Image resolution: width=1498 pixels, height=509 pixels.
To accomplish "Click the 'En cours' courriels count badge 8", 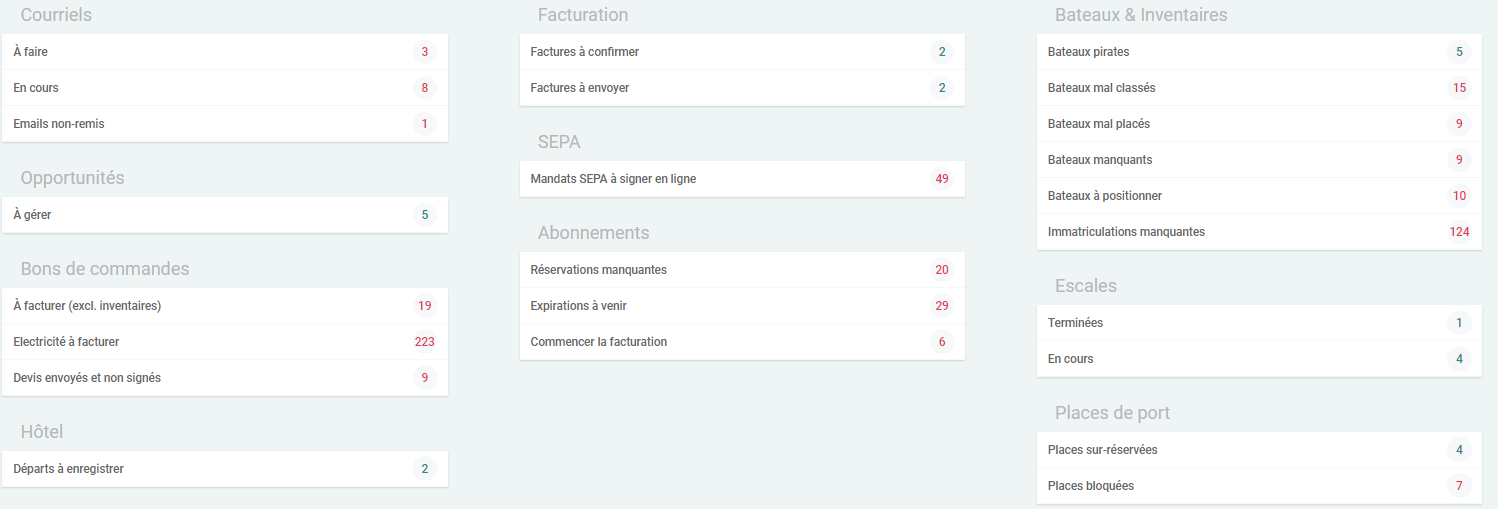I will (424, 88).
